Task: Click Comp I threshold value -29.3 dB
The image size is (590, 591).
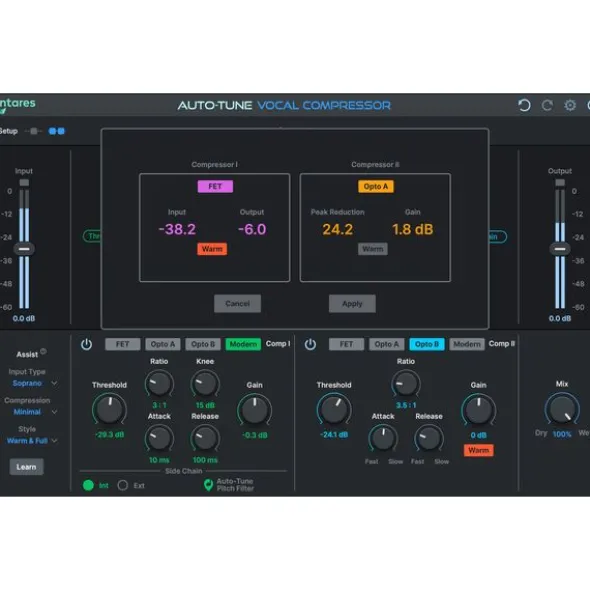Action: coord(109,435)
